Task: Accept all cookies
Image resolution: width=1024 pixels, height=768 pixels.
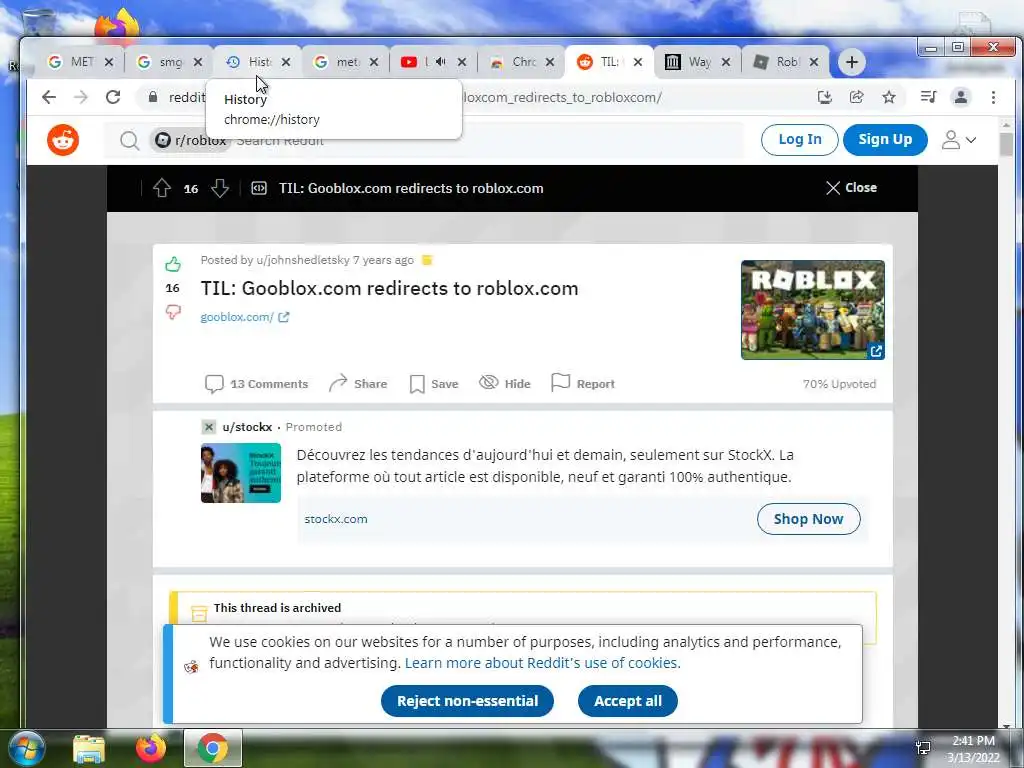Action: click(x=628, y=701)
